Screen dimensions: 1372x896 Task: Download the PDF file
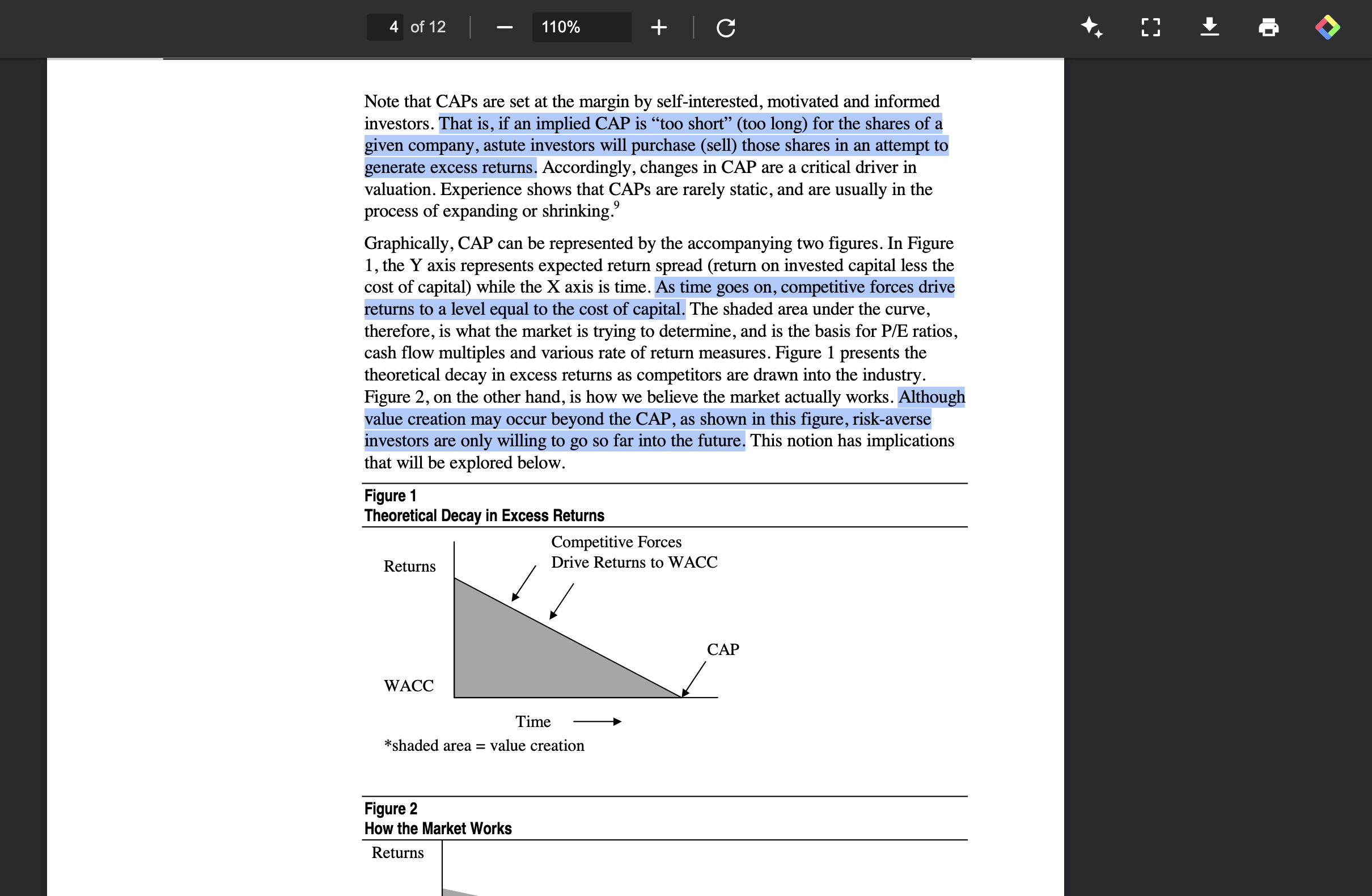point(1209,27)
